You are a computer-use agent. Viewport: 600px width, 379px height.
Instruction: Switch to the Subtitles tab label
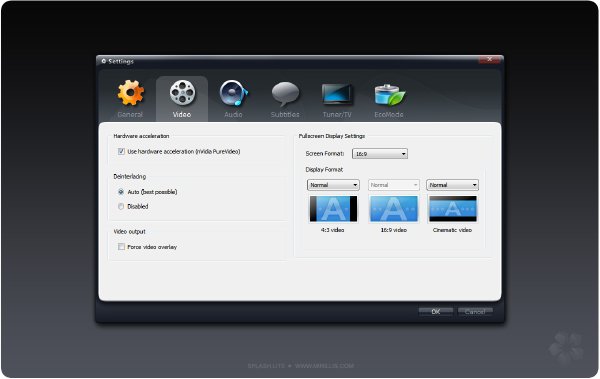coord(285,114)
